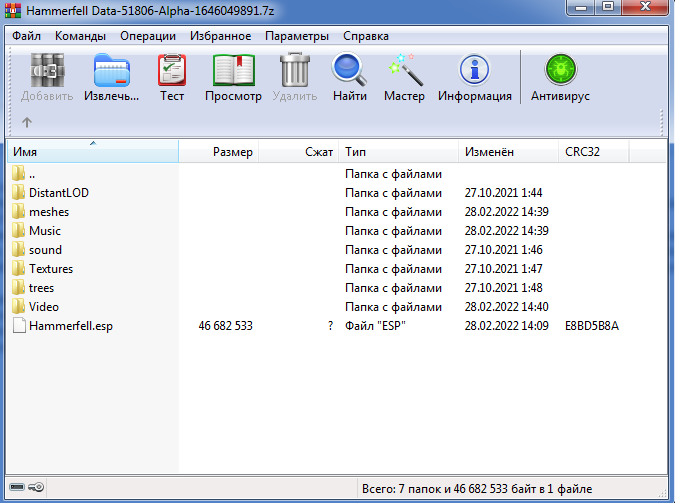
Task: Select the parent folder ".." entry
Action: click(x=24, y=174)
